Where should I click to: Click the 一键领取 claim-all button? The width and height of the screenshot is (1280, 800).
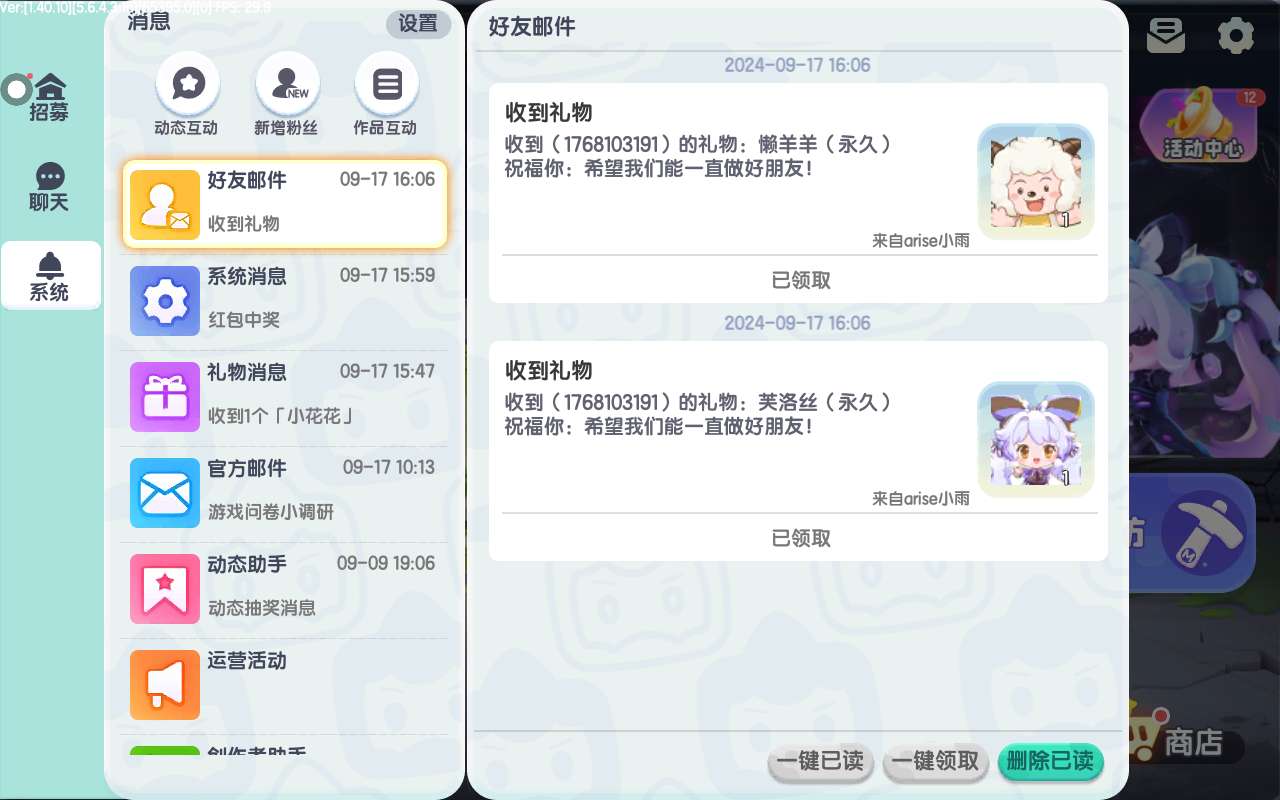pyautogui.click(x=936, y=762)
